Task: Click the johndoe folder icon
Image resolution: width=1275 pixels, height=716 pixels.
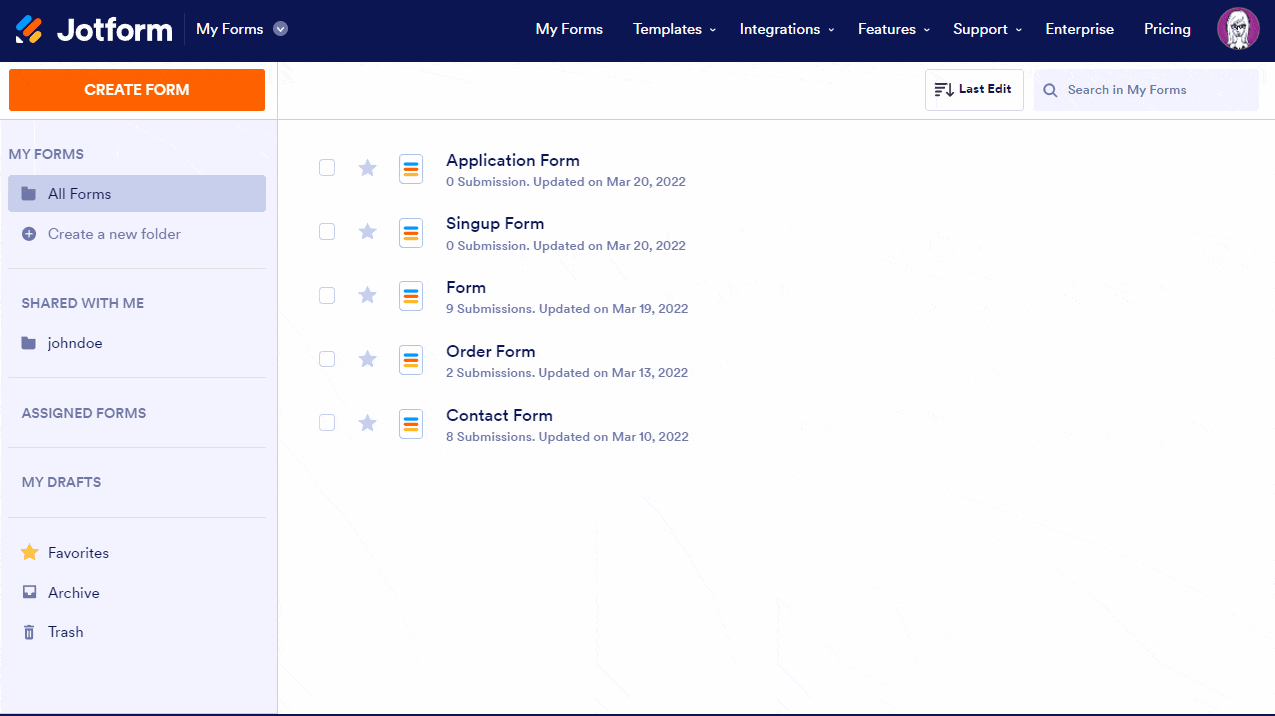Action: [x=29, y=343]
